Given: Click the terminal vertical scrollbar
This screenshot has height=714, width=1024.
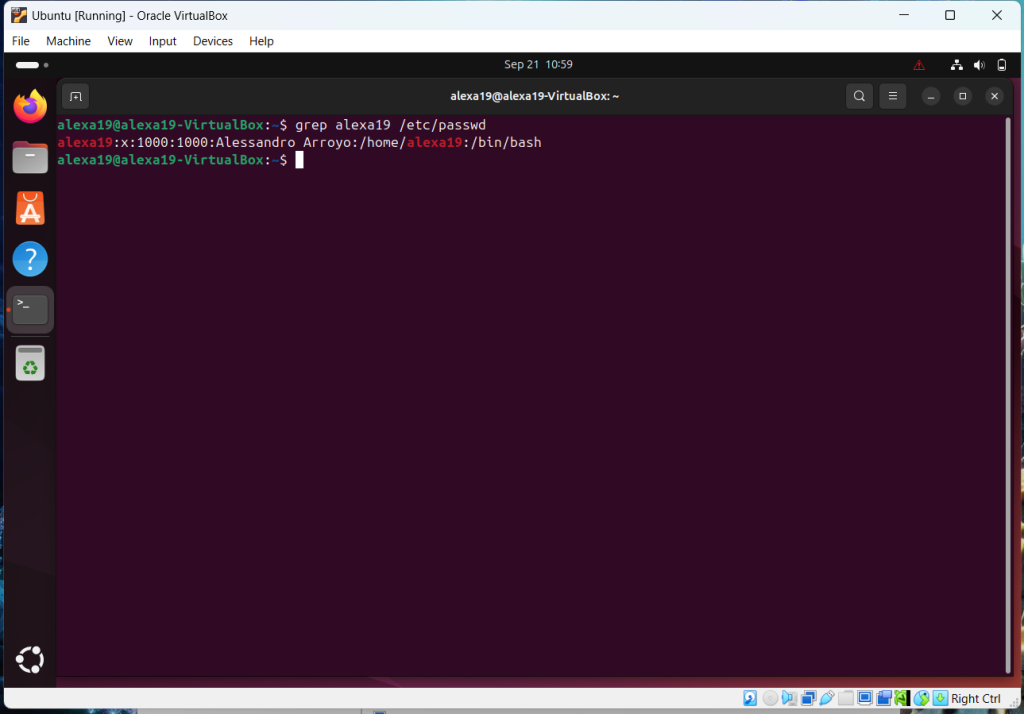Looking at the screenshot, I should (x=1006, y=390).
